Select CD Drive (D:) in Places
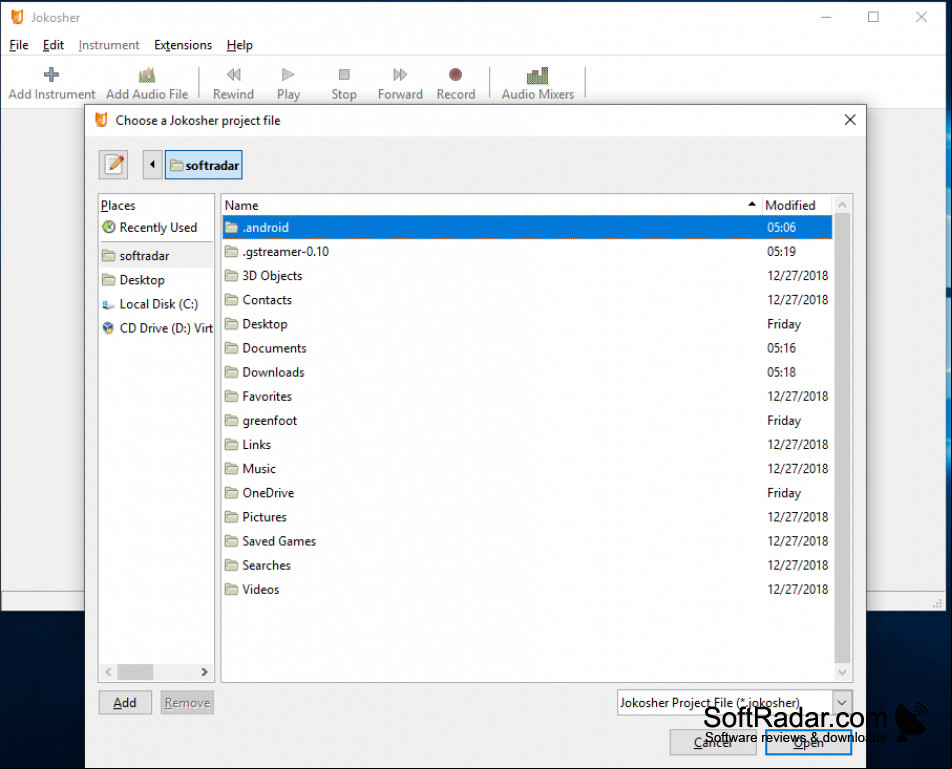The height and width of the screenshot is (769, 952). pos(157,328)
